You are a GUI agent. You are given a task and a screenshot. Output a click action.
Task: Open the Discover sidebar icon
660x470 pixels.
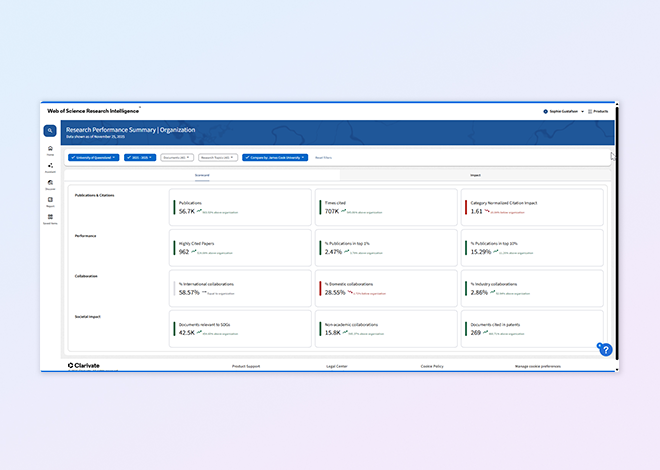tap(50, 184)
